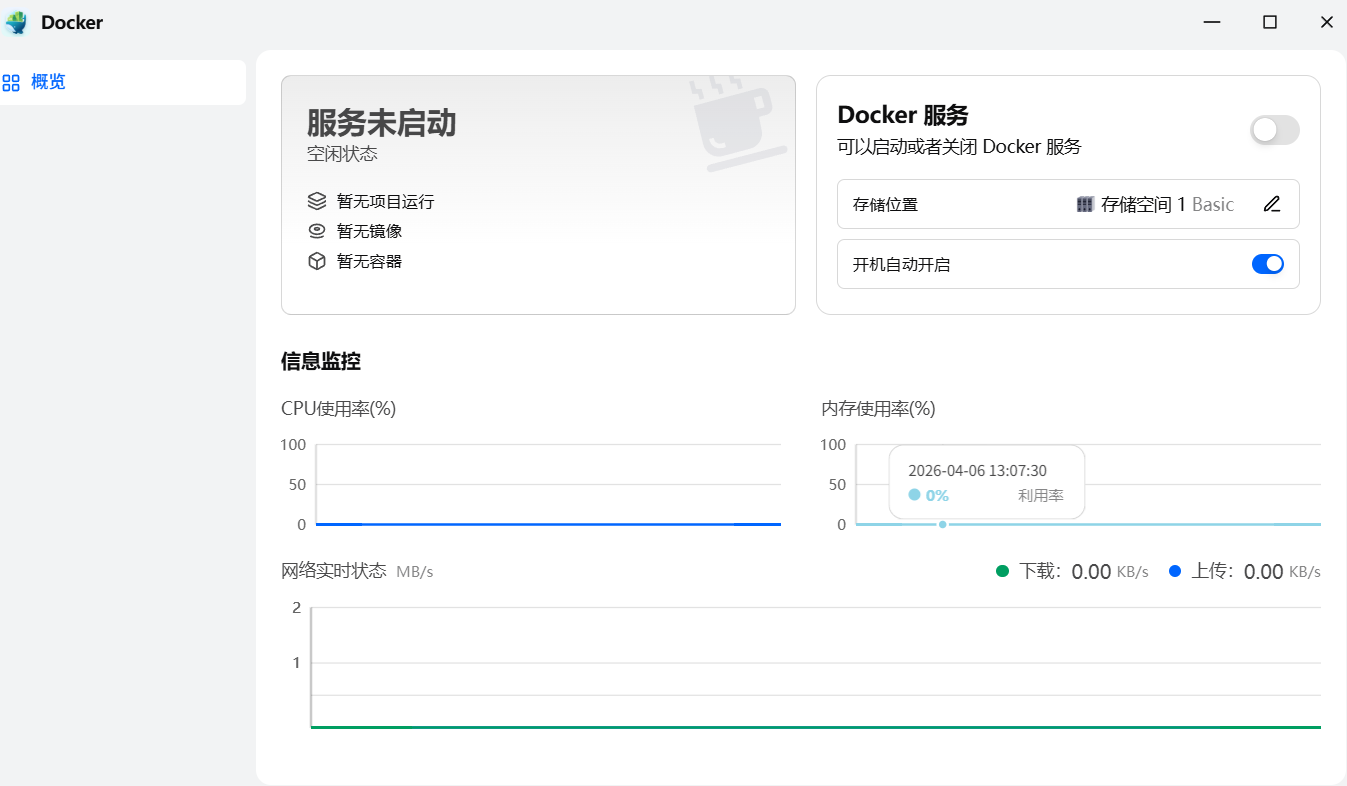Click the 0% value in memory tooltip

point(937,495)
